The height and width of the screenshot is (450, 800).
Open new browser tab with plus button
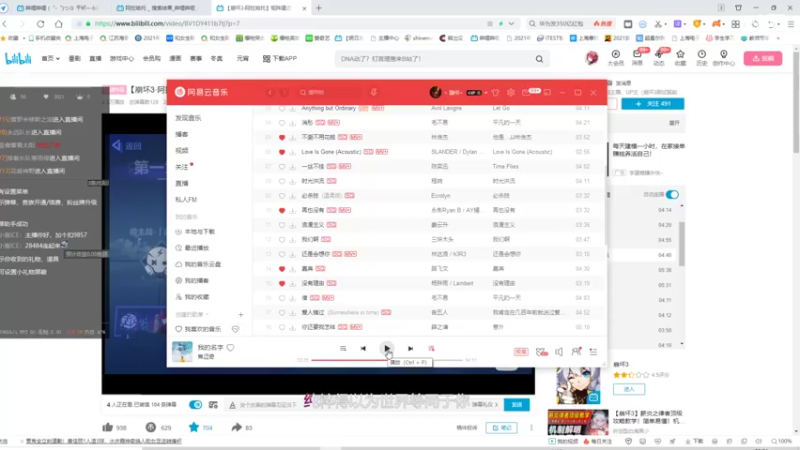(319, 8)
